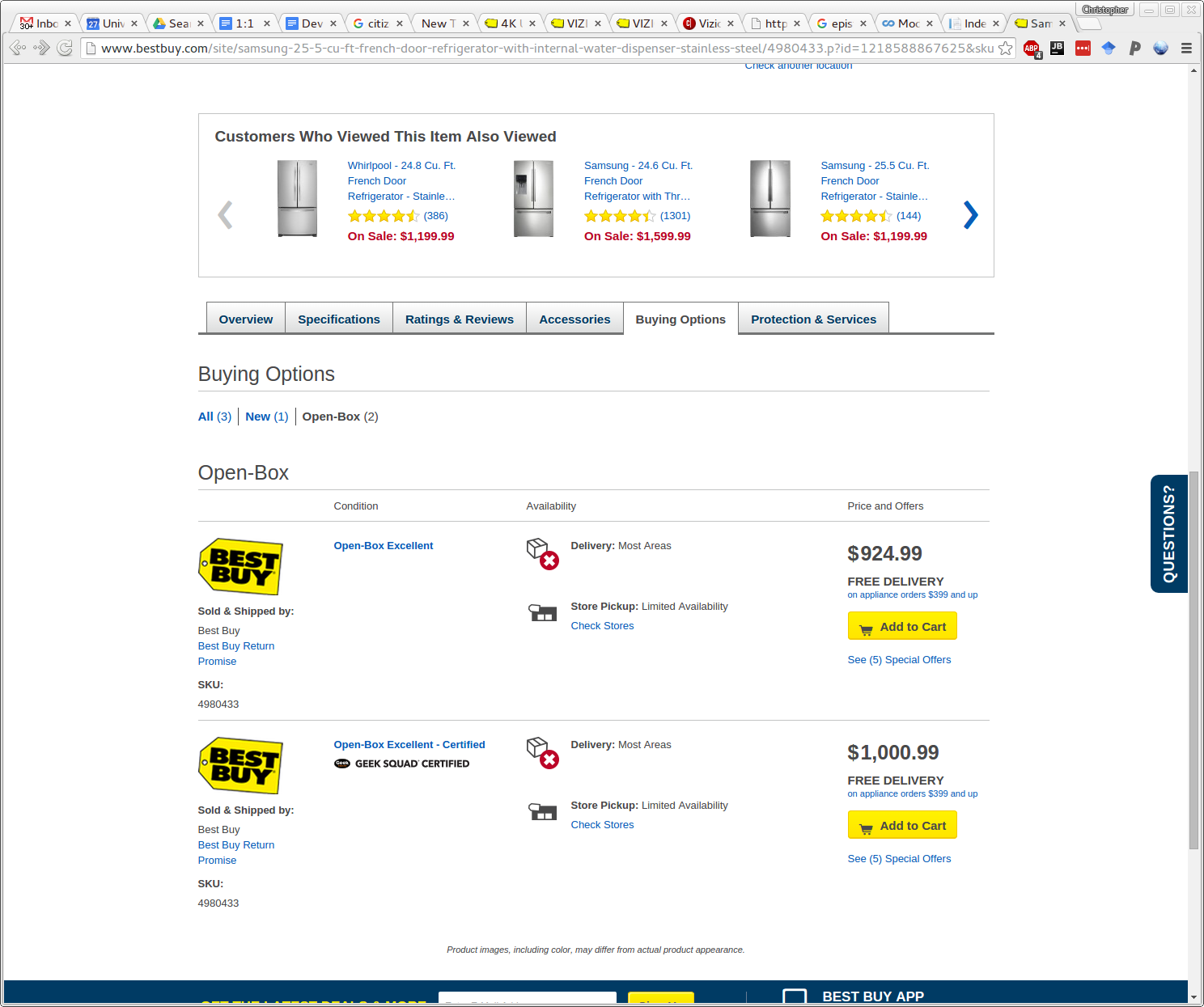
Task: See 5 special offers for $924.99 item
Action: 899,660
